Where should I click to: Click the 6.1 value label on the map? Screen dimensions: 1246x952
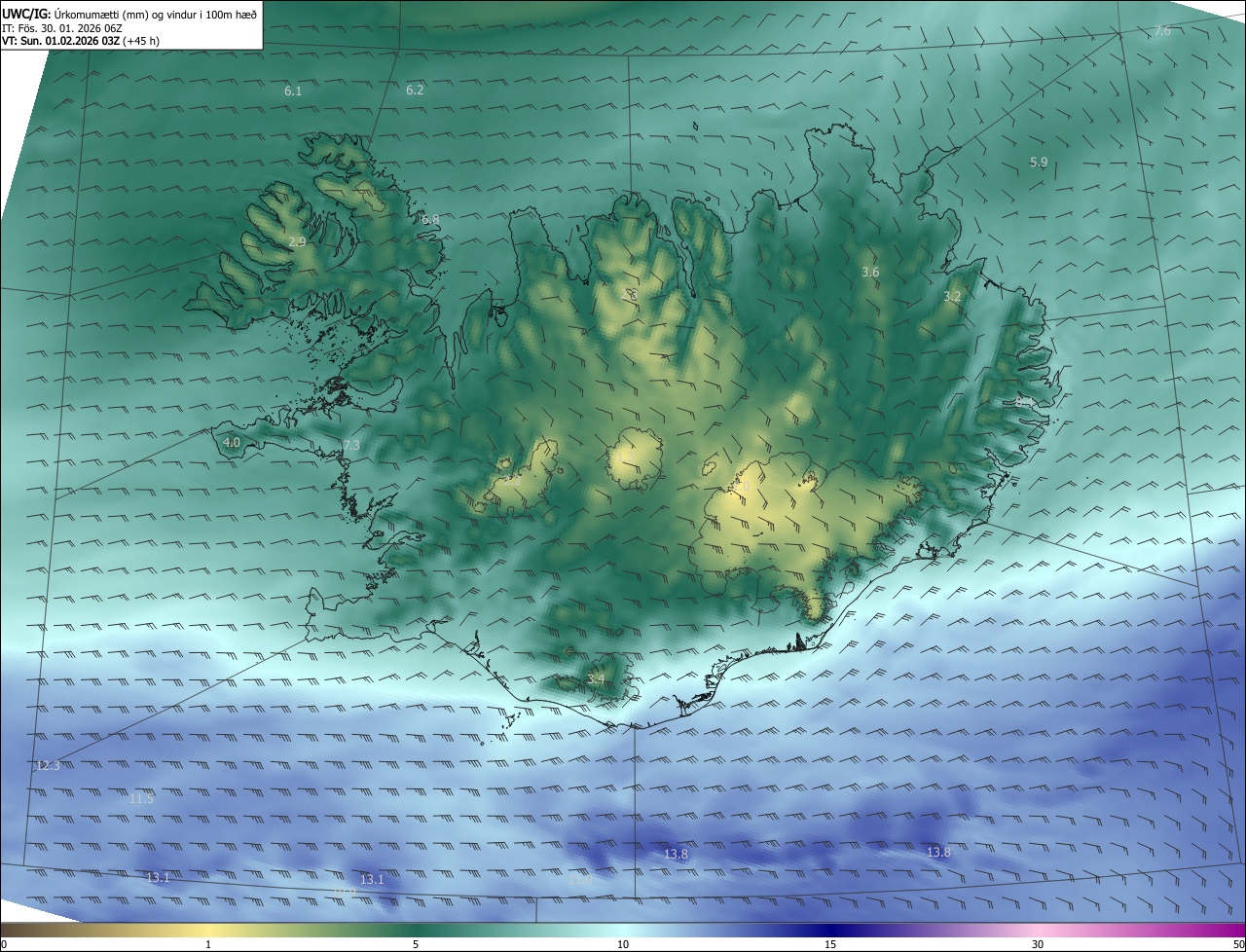(293, 91)
